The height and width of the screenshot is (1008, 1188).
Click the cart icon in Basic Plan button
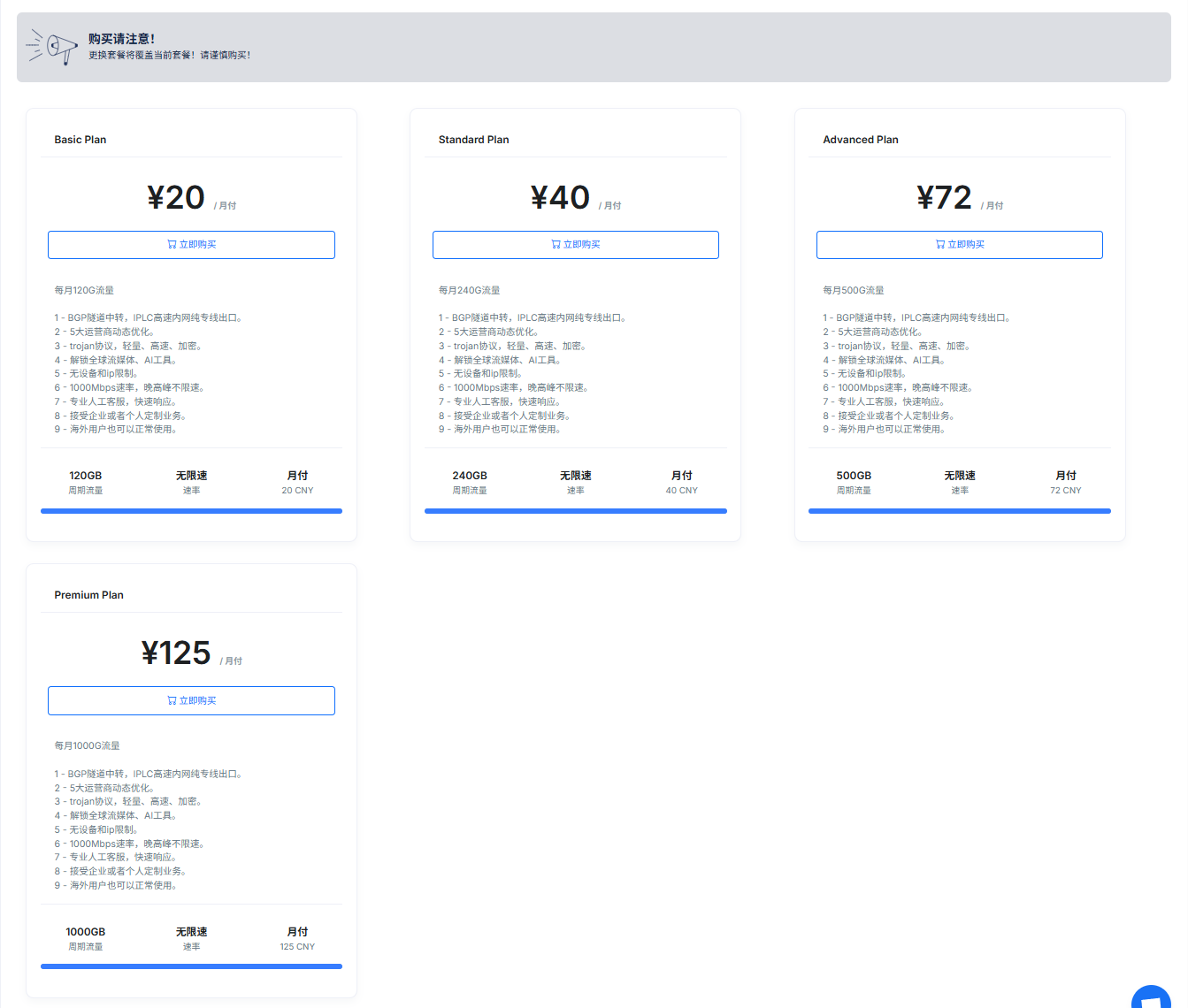(x=172, y=245)
